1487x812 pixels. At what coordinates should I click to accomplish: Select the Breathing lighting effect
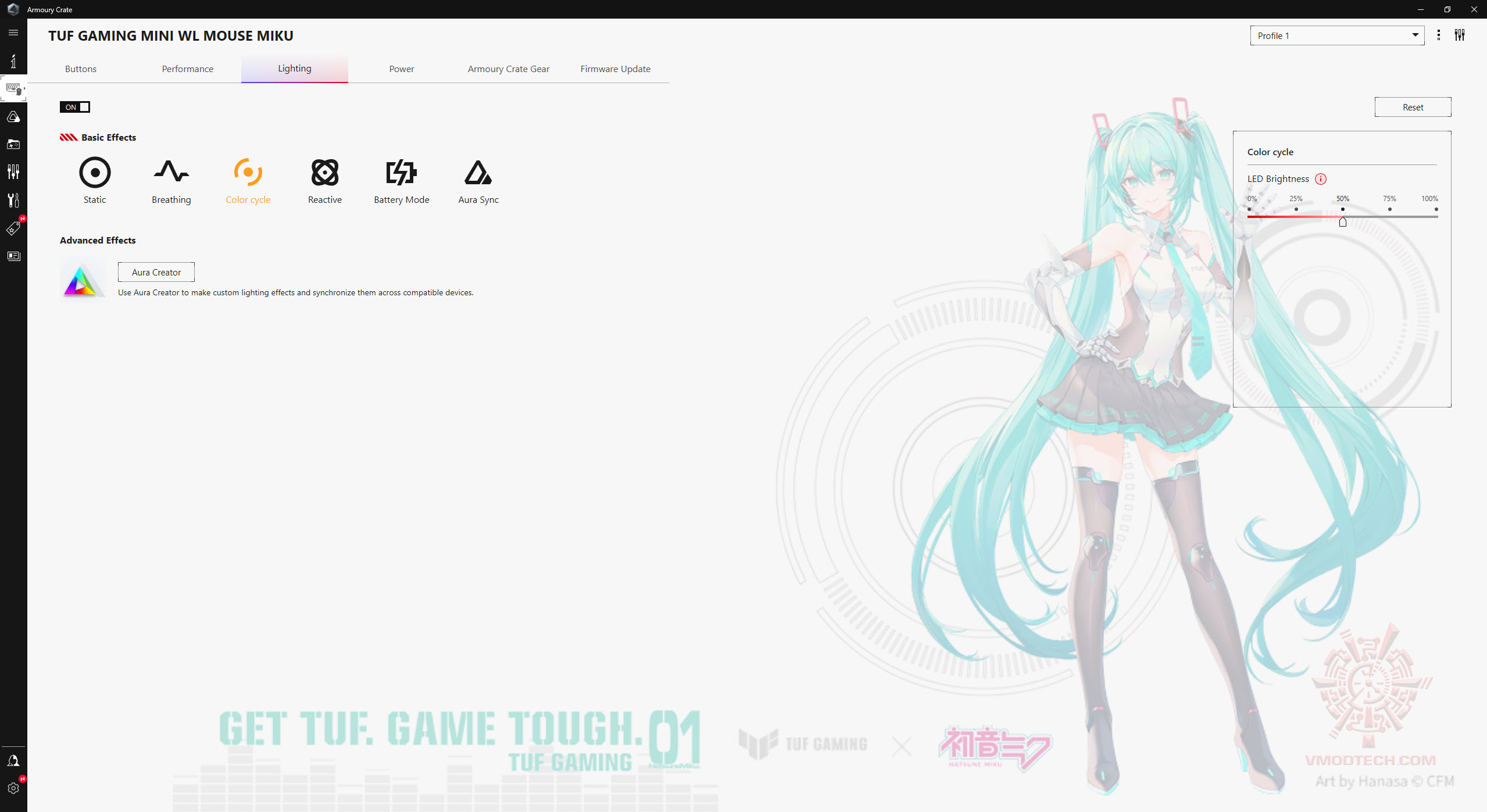point(171,173)
